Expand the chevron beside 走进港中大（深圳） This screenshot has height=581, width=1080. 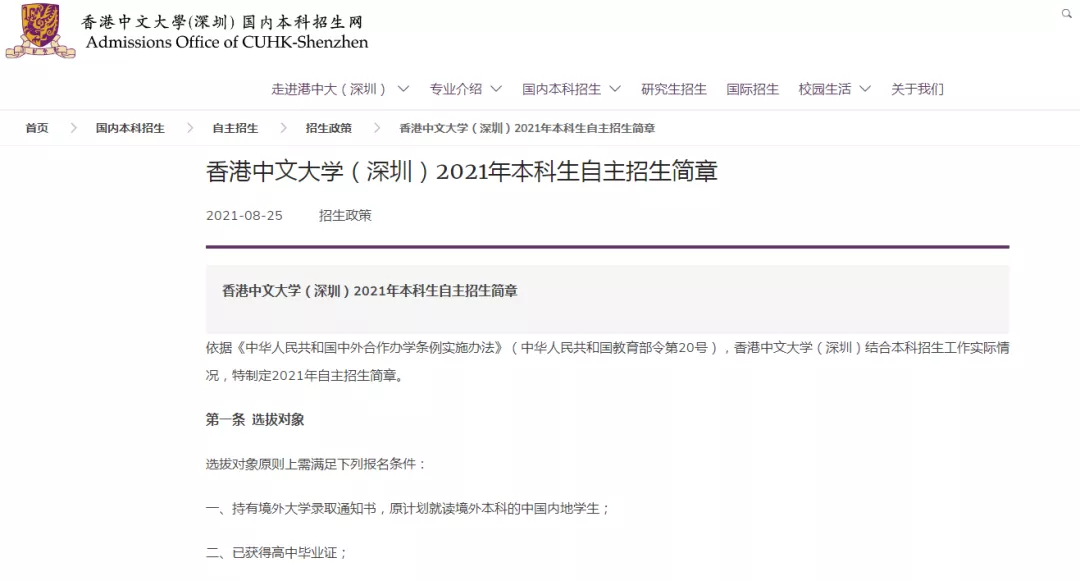403,89
